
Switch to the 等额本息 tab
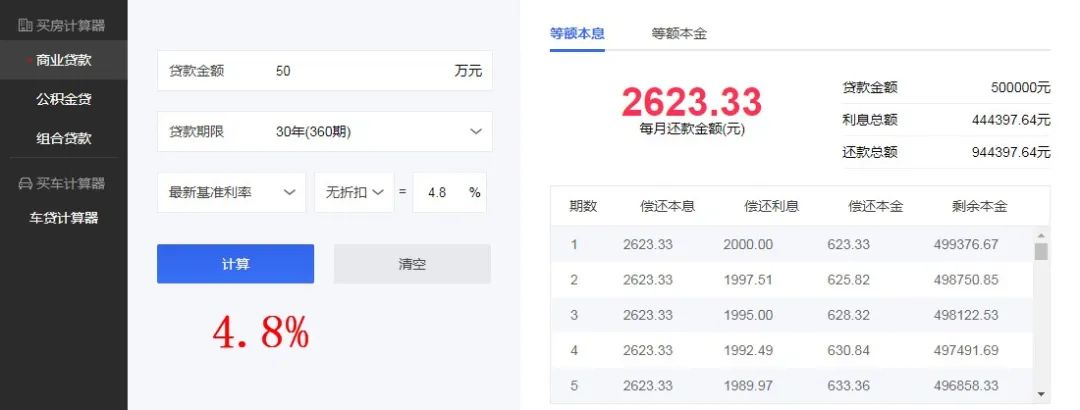tap(577, 33)
